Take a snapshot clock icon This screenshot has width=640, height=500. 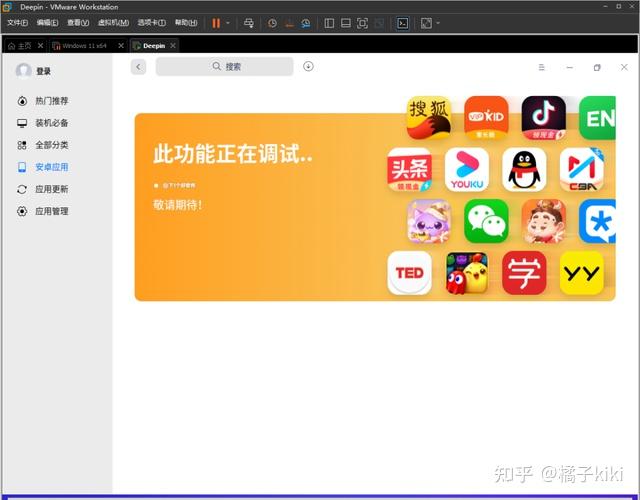click(x=272, y=23)
